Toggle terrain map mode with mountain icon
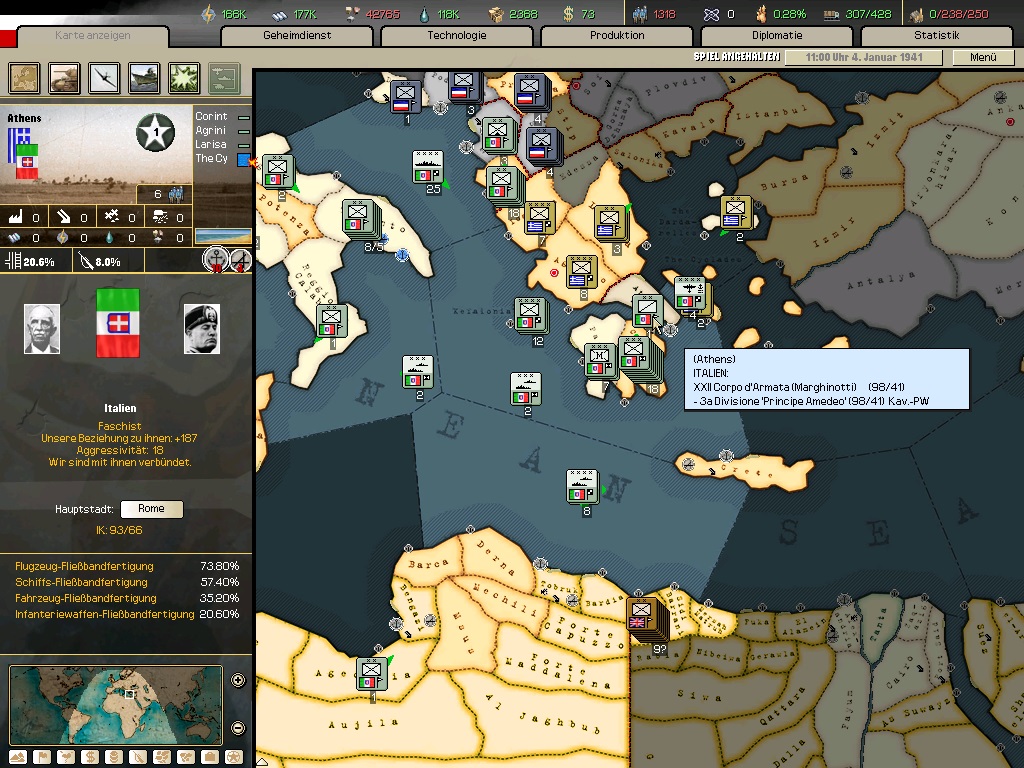The image size is (1024, 768). 18,757
